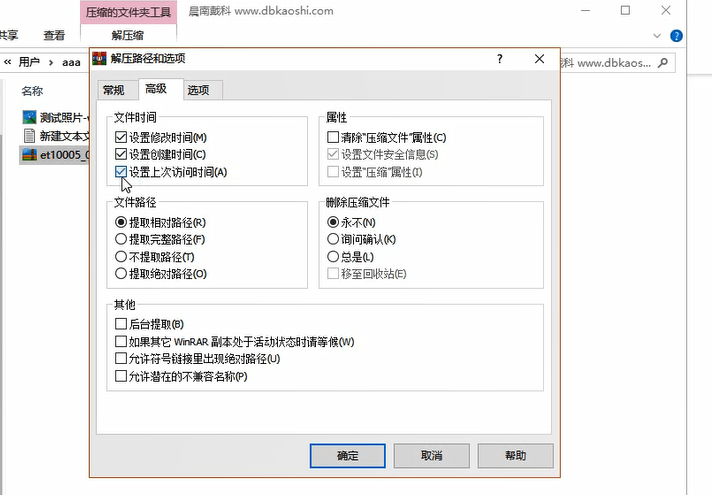Image resolution: width=712 pixels, height=495 pixels.
Task: Switch to the 常规 tab
Action: pyautogui.click(x=113, y=90)
